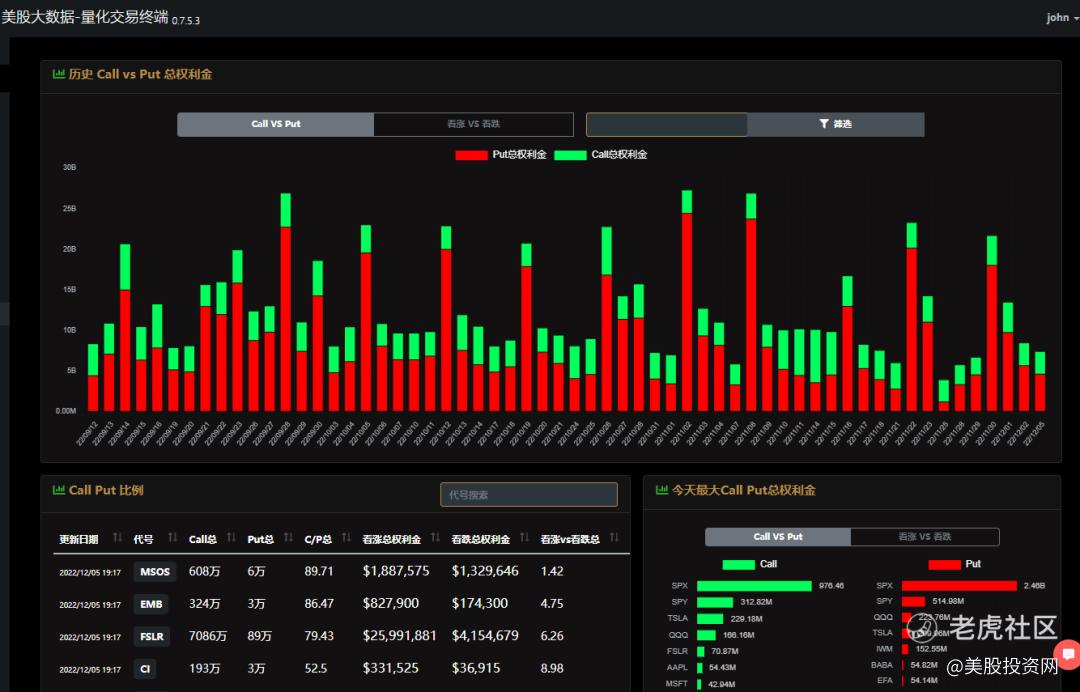Open the john user dropdown menu
Screen dimensions: 1080x692
(x=1061, y=18)
